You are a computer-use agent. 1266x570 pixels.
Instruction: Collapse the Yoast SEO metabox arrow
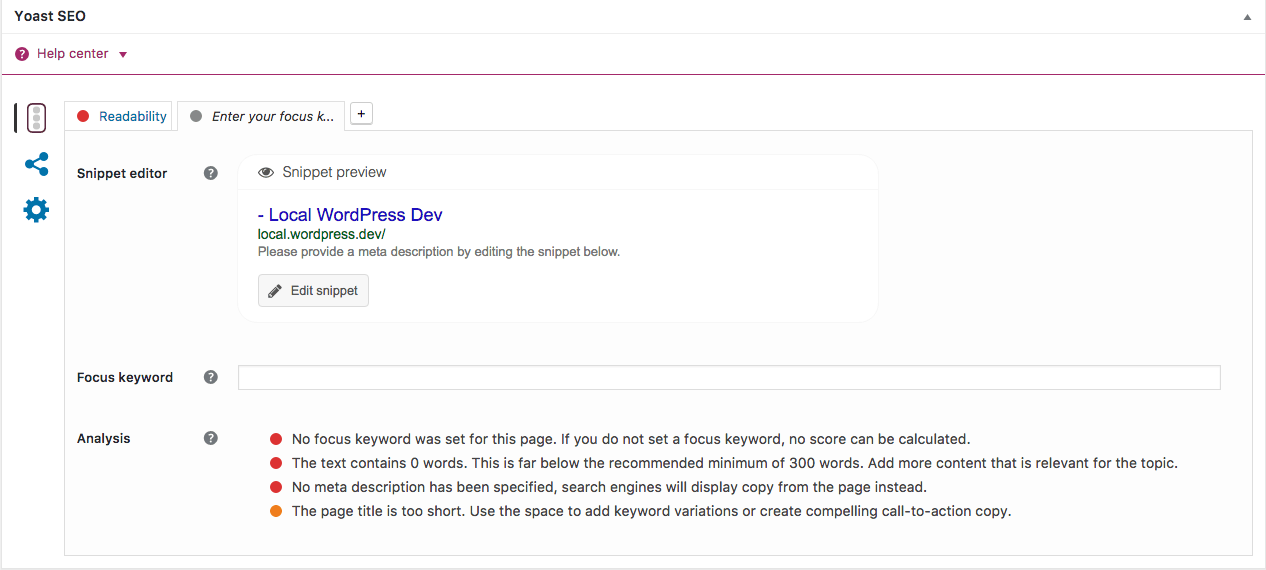click(x=1247, y=17)
